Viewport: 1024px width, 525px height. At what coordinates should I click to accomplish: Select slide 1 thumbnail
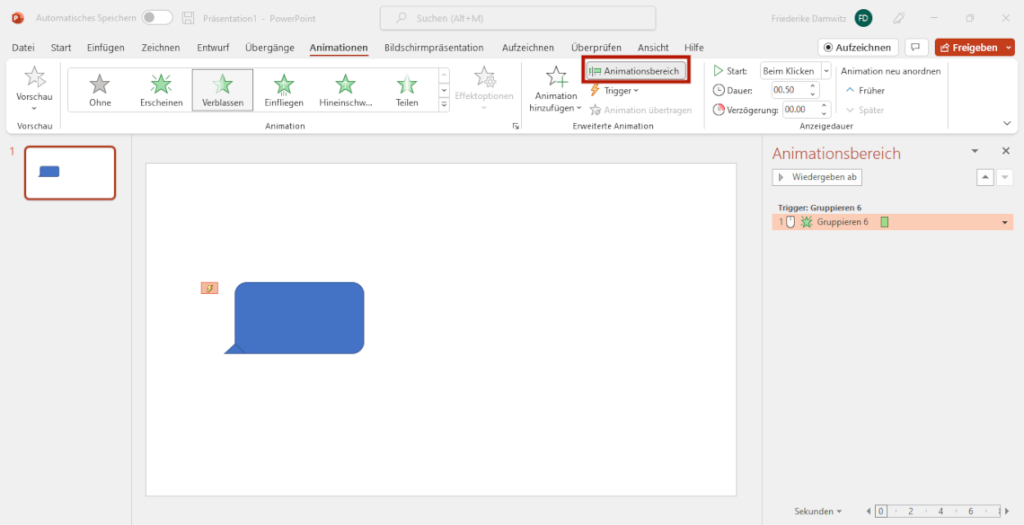point(70,172)
